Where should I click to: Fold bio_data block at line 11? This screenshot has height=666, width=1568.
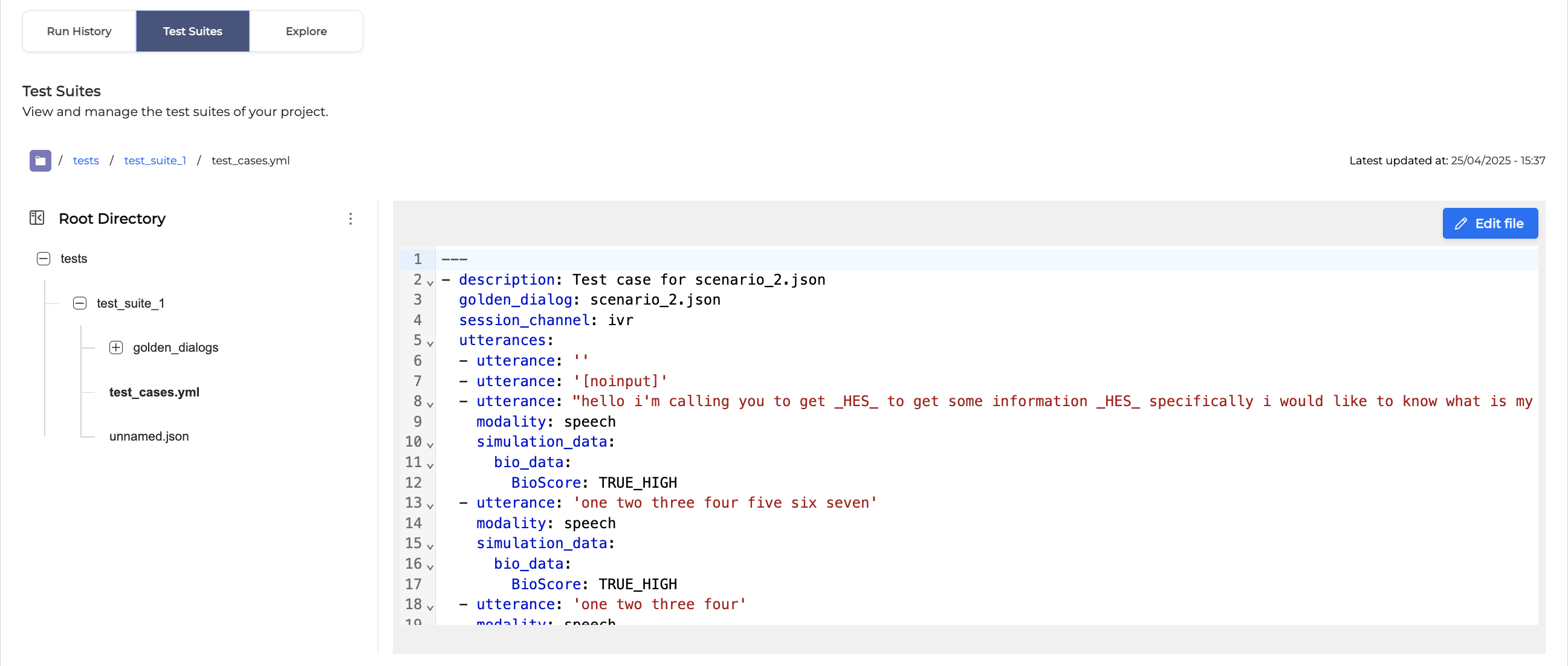(x=430, y=465)
